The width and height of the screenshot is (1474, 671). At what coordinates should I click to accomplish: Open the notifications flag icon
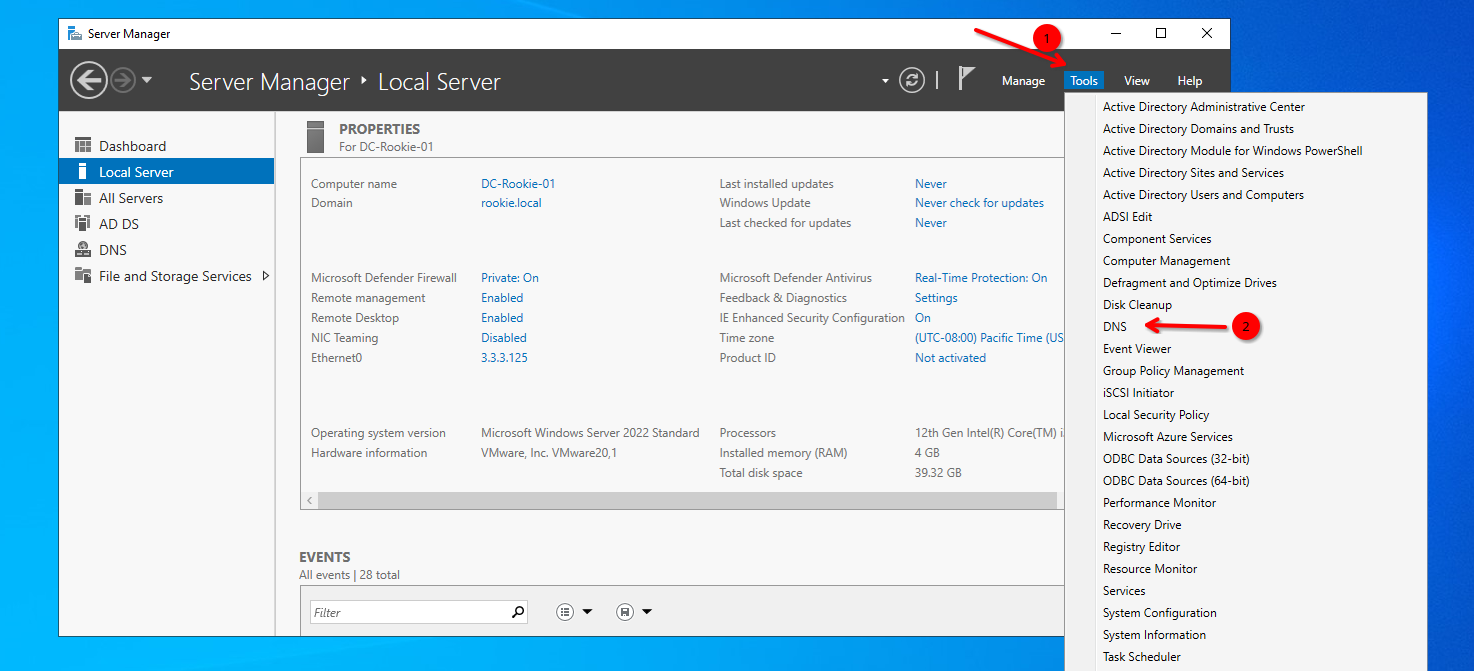[x=966, y=80]
